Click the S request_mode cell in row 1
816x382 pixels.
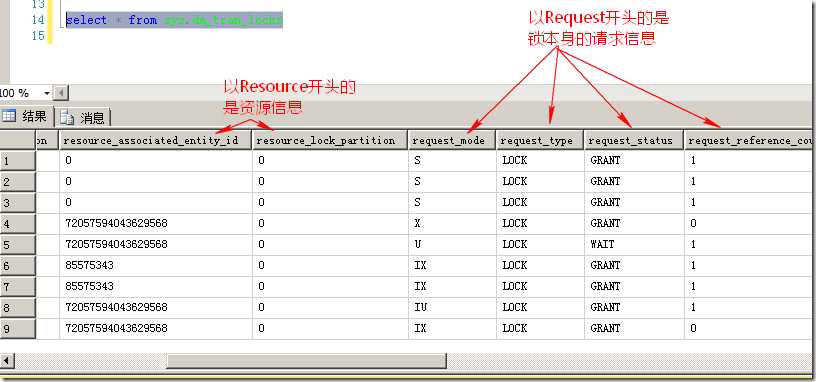click(452, 161)
